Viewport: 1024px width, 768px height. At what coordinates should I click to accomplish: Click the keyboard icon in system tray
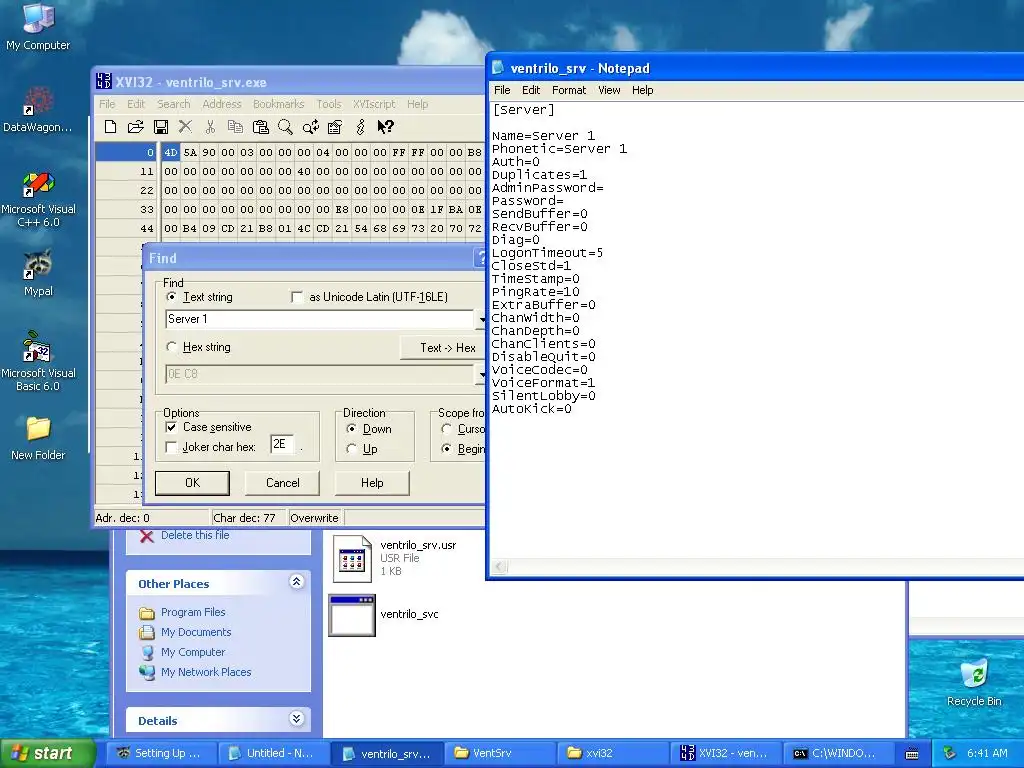tap(912, 754)
